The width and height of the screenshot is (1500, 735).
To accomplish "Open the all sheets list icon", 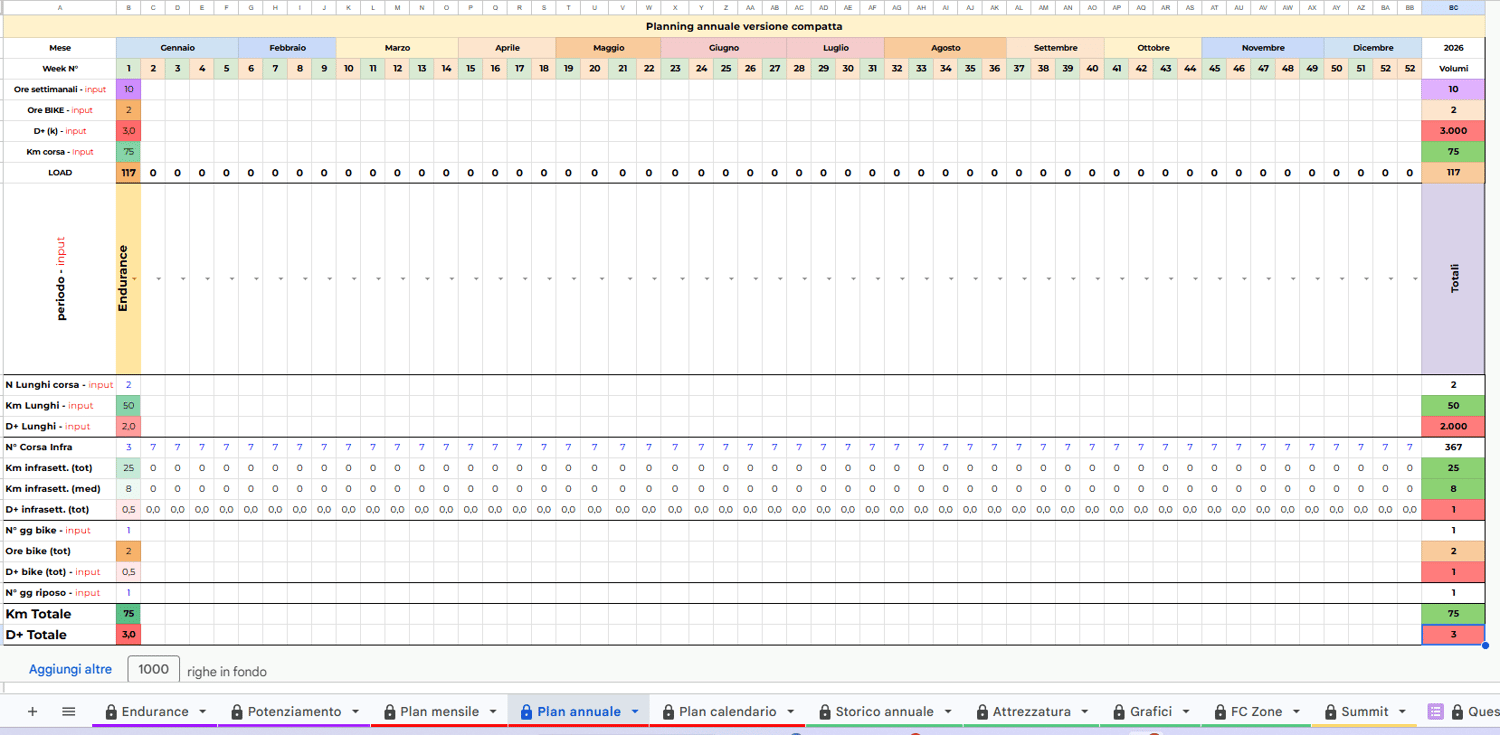I will click(x=69, y=711).
